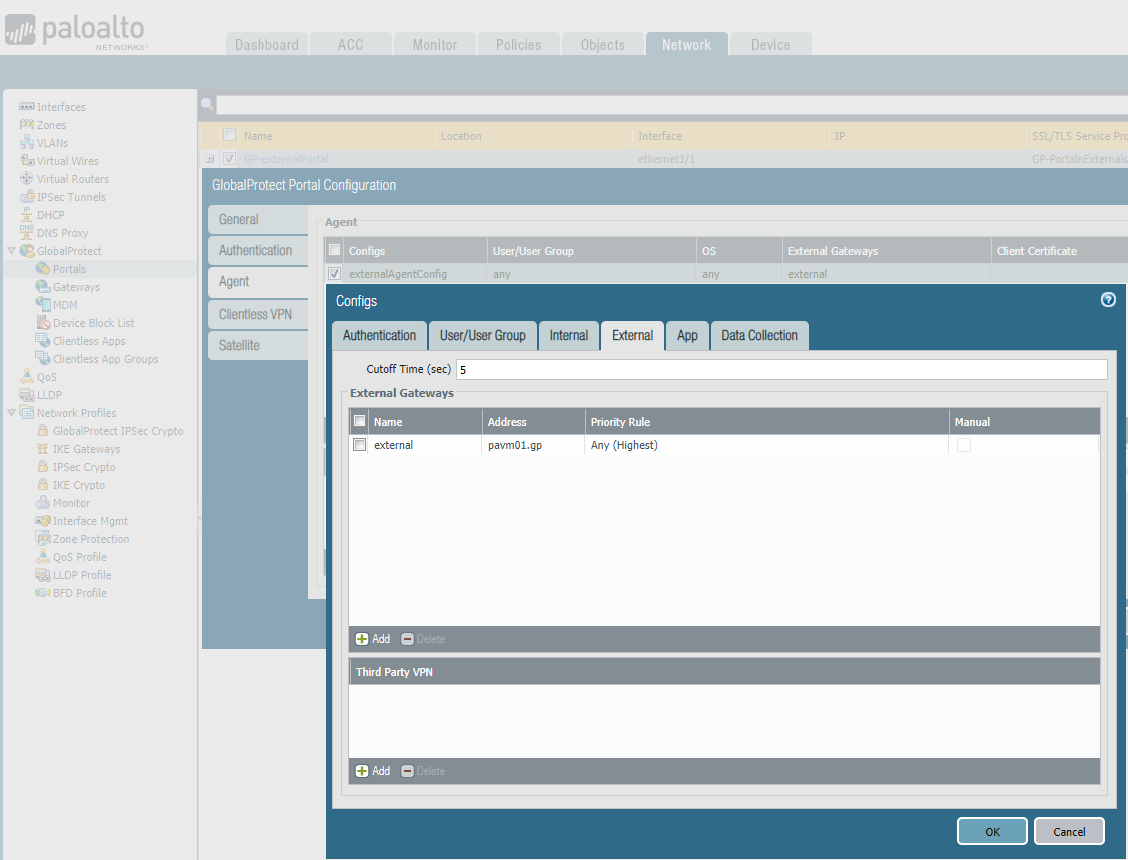1128x860 pixels.
Task: Select the Zones icon in the sidebar
Action: tap(27, 125)
